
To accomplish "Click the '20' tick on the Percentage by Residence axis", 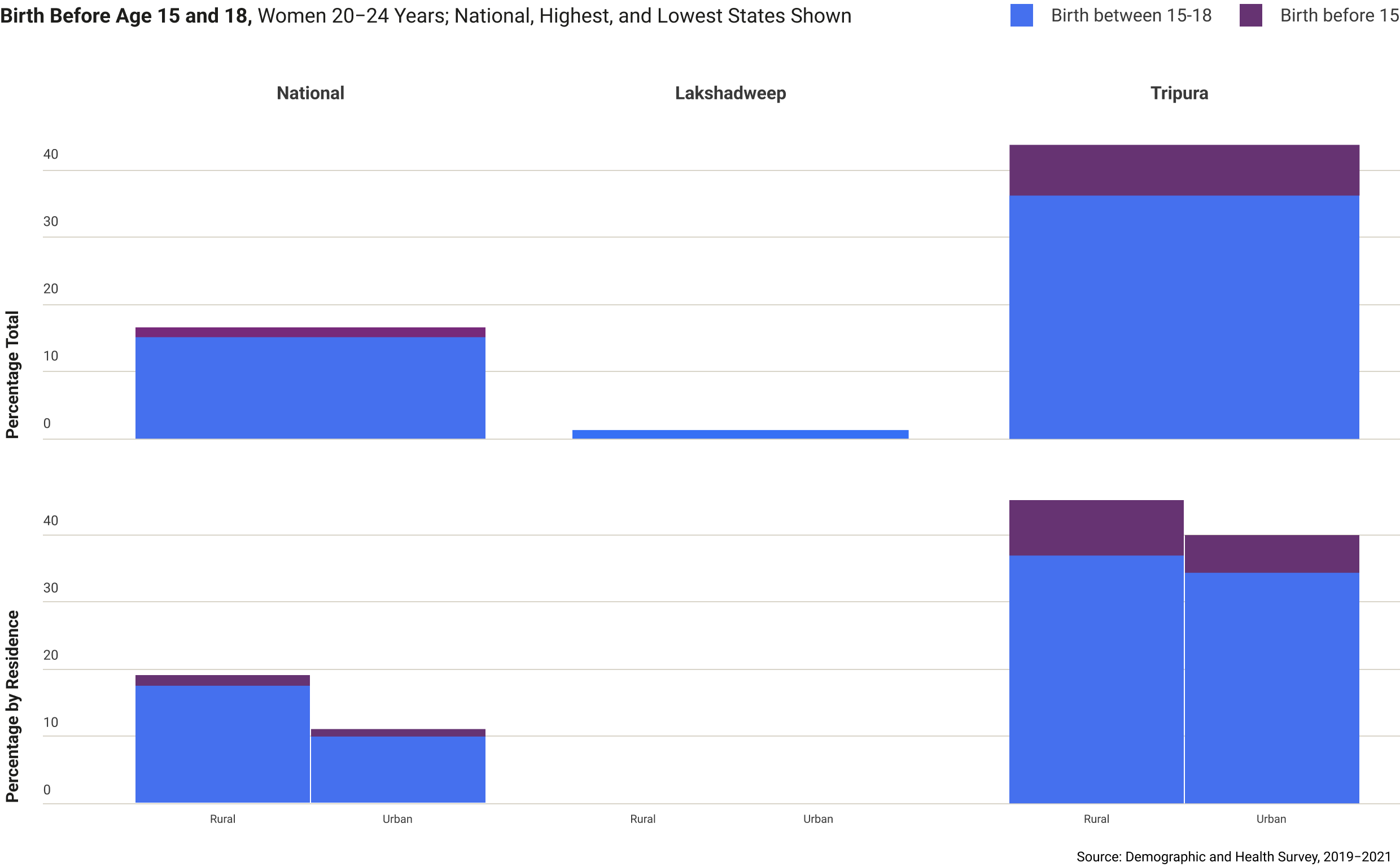I will pyautogui.click(x=50, y=655).
